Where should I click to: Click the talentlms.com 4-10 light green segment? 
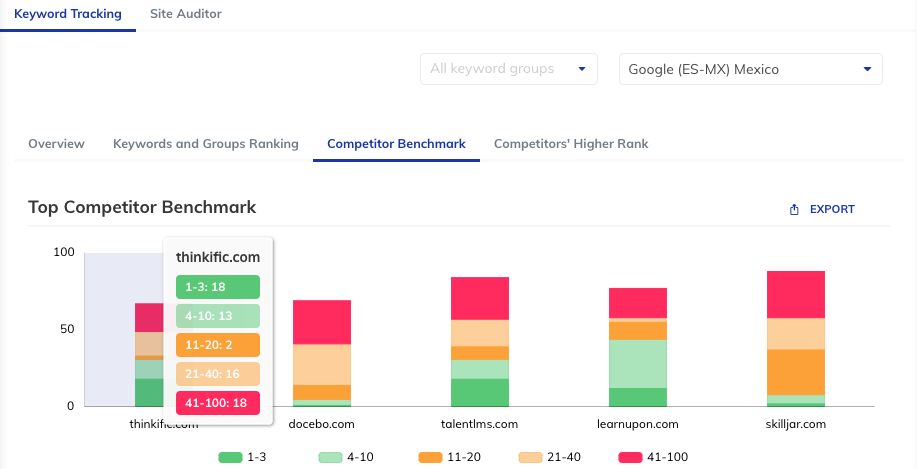480,370
